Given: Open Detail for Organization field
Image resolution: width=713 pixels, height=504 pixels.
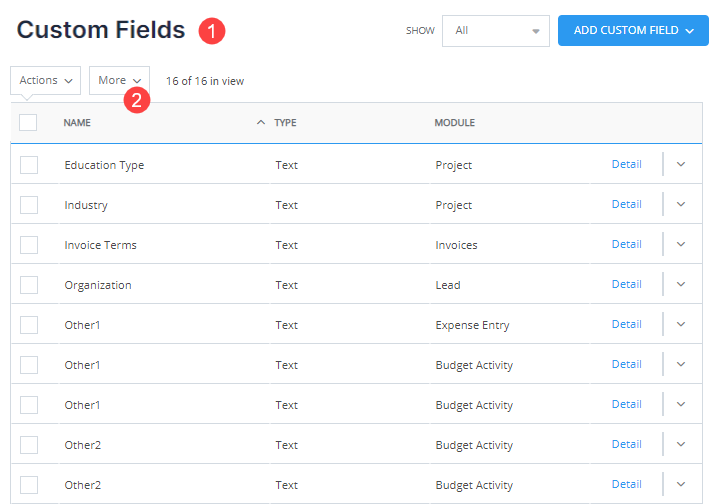Looking at the screenshot, I should 627,284.
